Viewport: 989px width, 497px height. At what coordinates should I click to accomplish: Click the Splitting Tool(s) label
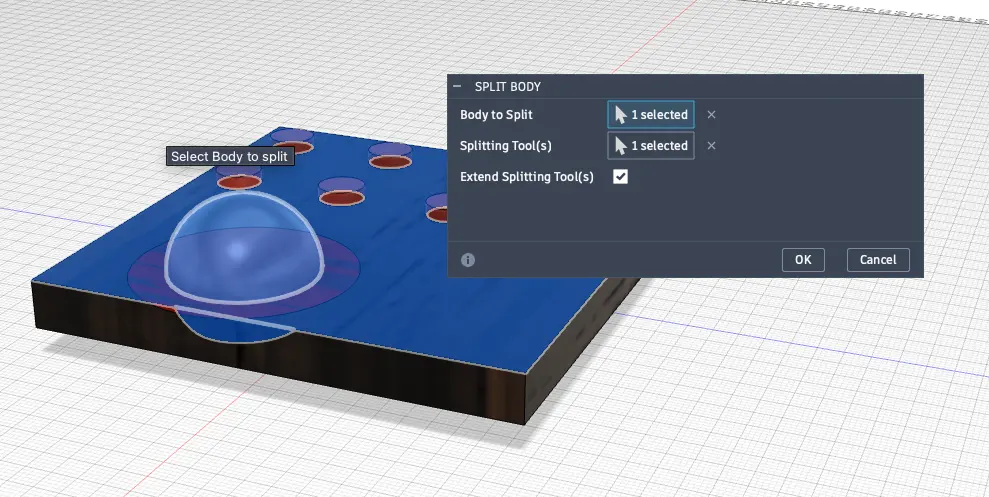506,146
